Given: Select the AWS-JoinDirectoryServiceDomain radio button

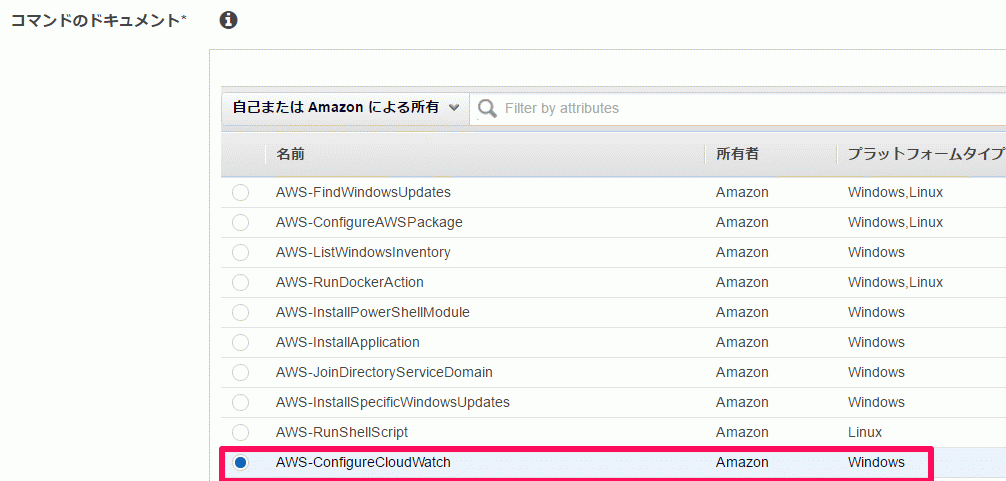Looking at the screenshot, I should (x=240, y=373).
